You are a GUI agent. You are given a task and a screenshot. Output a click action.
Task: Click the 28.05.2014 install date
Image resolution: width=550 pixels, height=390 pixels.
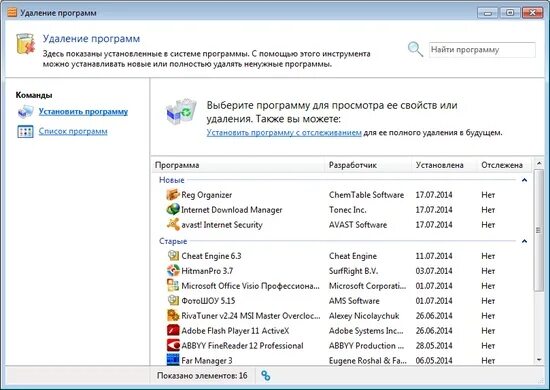[x=434, y=346]
